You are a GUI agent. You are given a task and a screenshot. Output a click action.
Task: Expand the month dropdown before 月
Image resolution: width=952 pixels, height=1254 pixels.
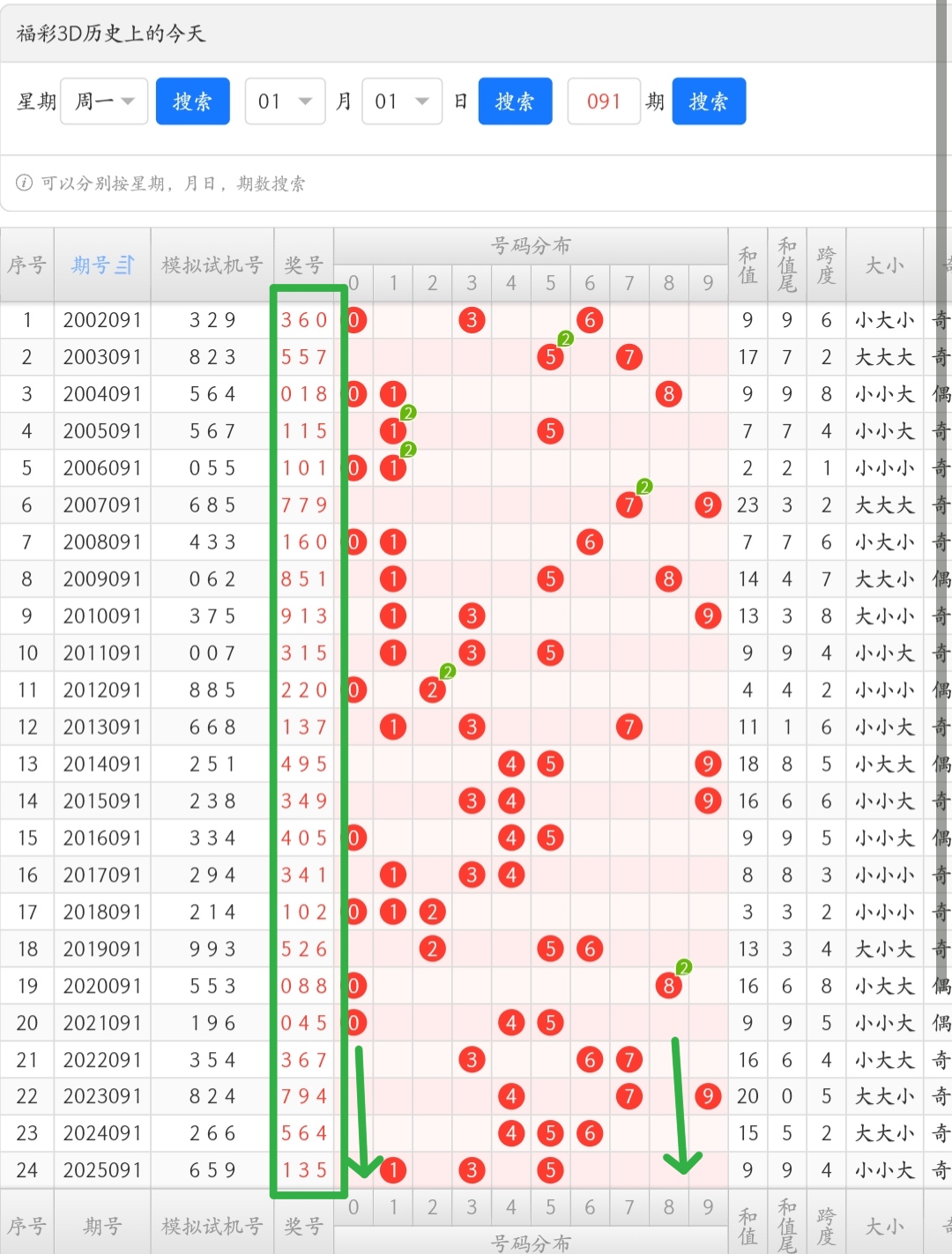(x=285, y=101)
